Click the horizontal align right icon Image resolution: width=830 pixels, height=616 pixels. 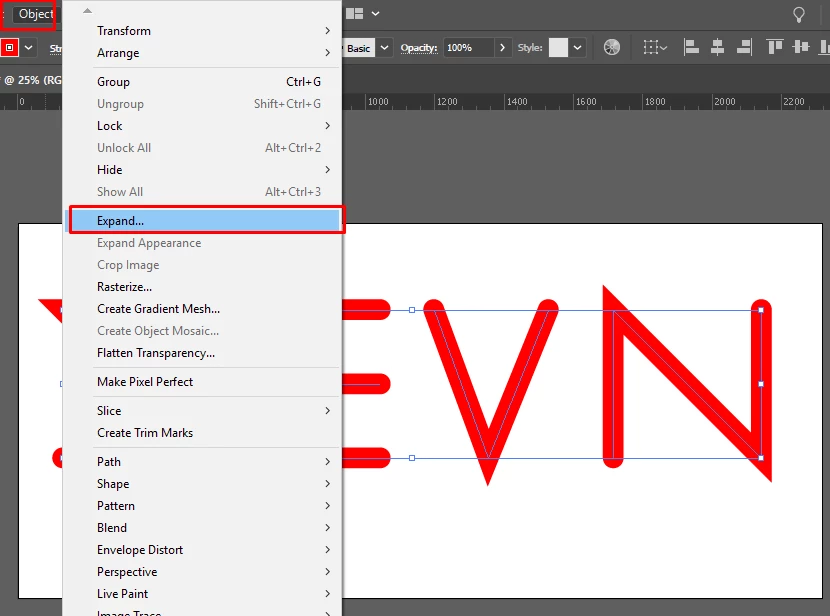(744, 48)
